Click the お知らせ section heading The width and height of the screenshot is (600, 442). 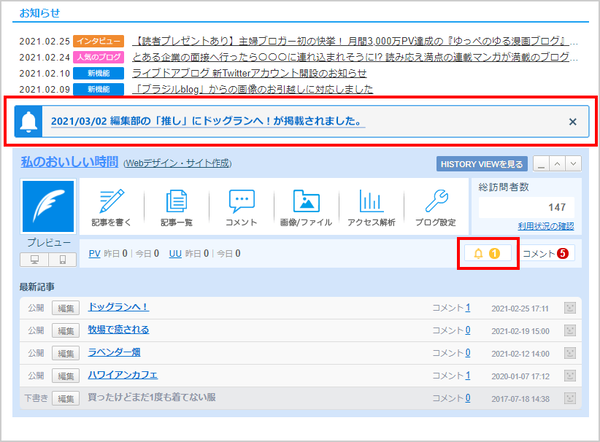[x=39, y=13]
